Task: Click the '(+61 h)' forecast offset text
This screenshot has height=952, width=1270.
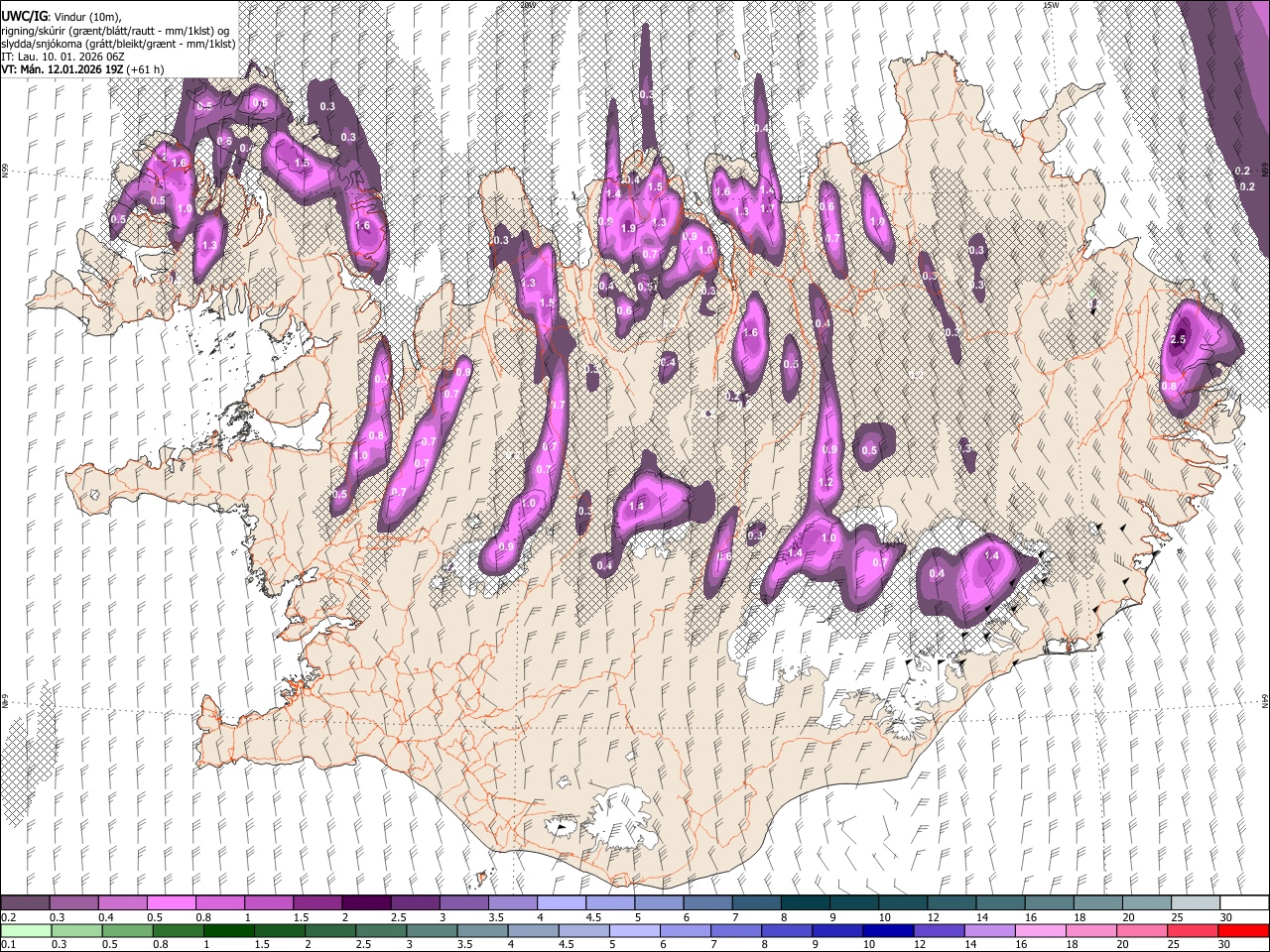Action: [145, 69]
